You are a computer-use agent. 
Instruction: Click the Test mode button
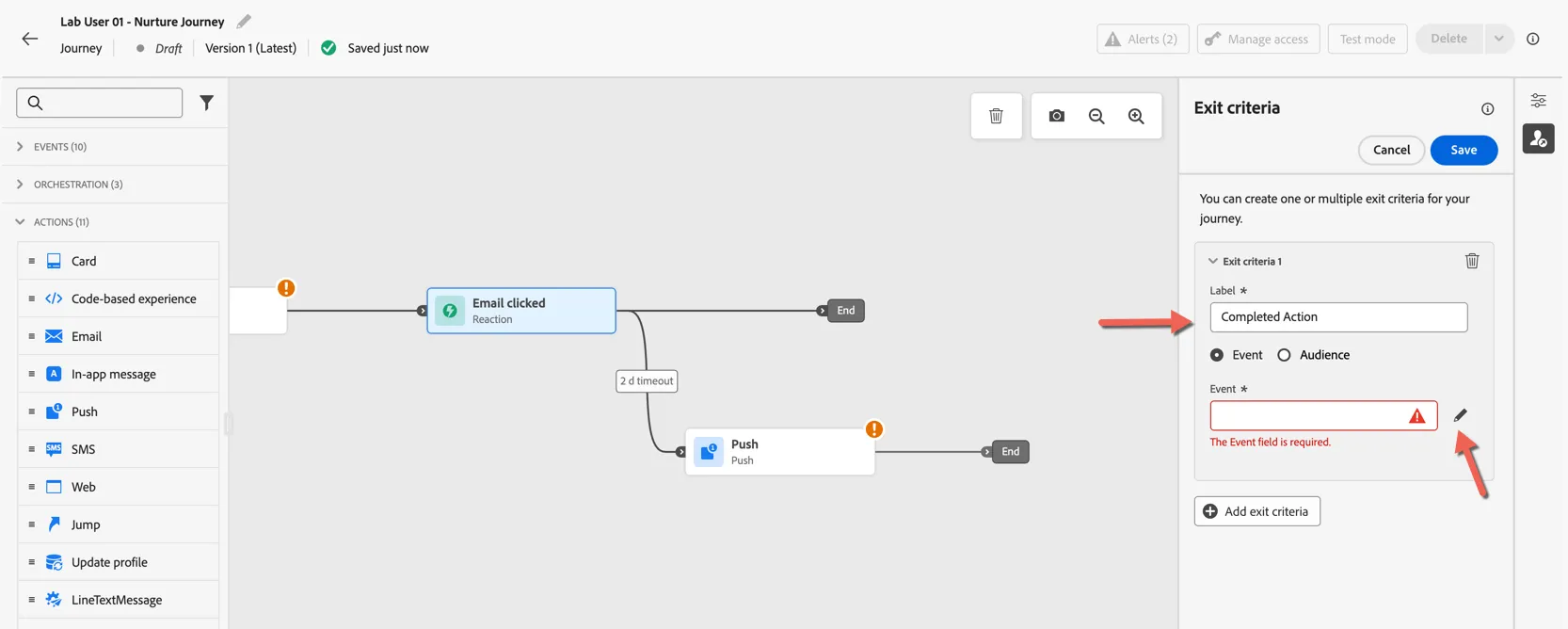click(x=1368, y=39)
